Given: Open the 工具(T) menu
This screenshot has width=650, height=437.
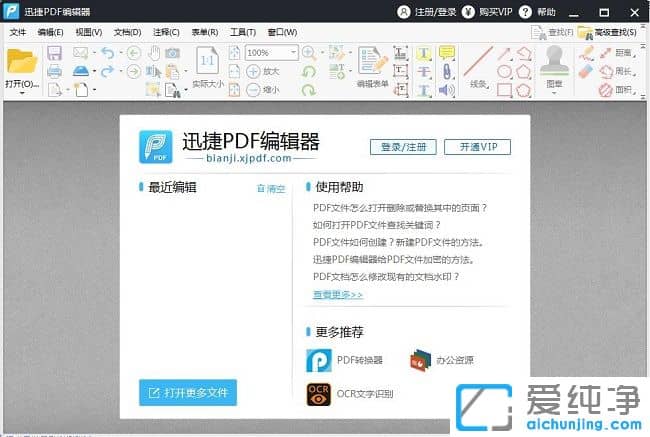Looking at the screenshot, I should pos(243,32).
